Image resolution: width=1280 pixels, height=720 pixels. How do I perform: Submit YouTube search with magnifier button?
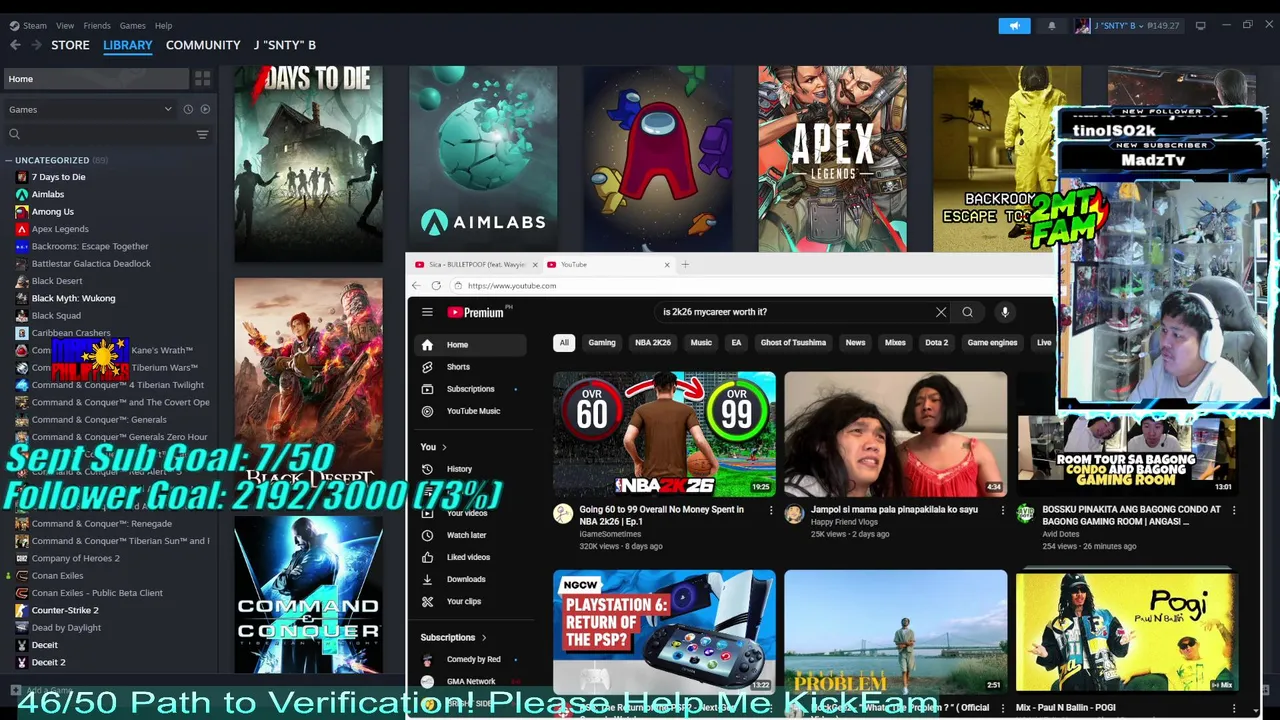(967, 312)
